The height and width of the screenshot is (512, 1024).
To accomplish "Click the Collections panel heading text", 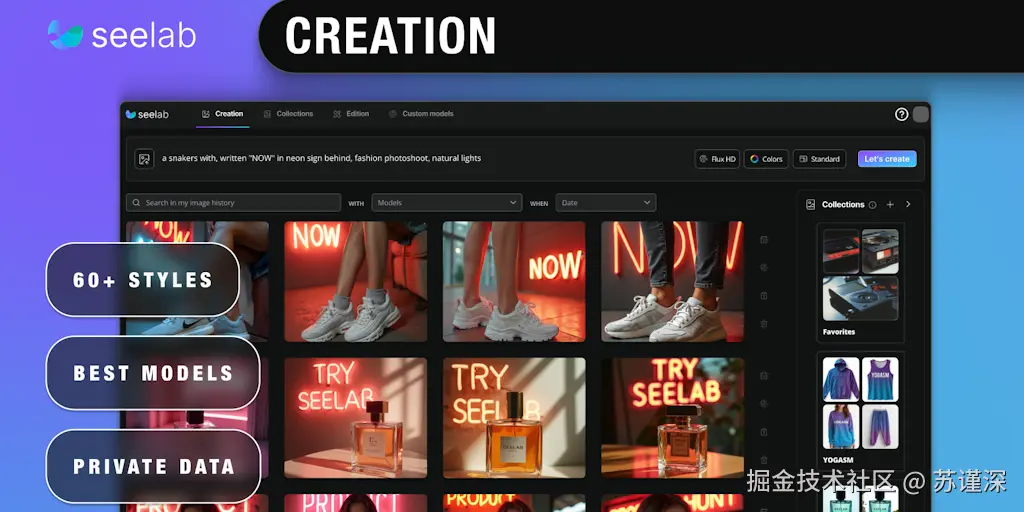I will 843,204.
